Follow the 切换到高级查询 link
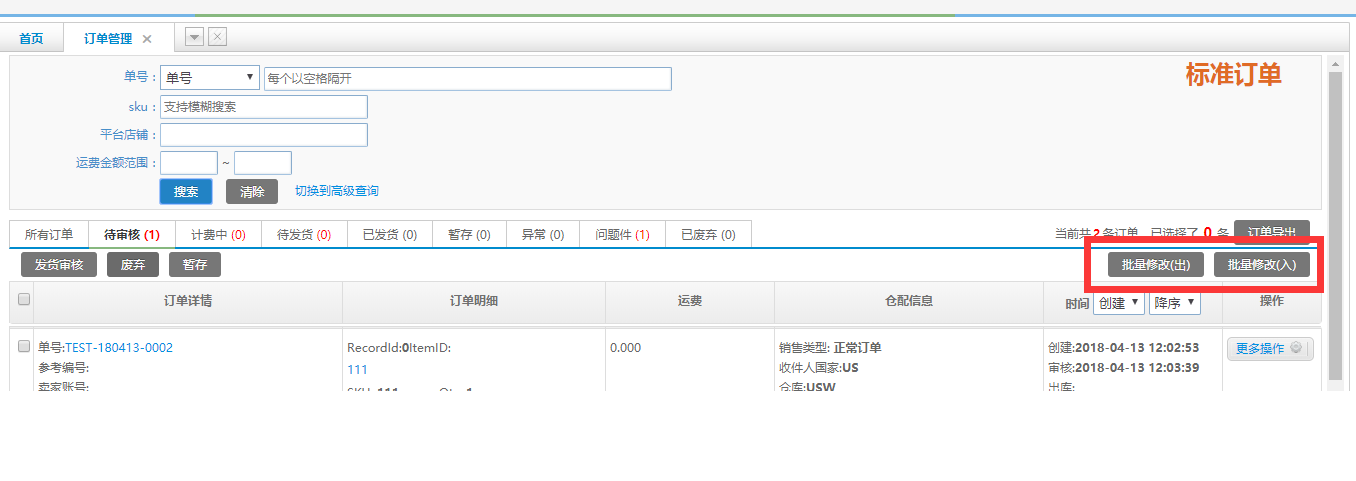 [x=336, y=191]
